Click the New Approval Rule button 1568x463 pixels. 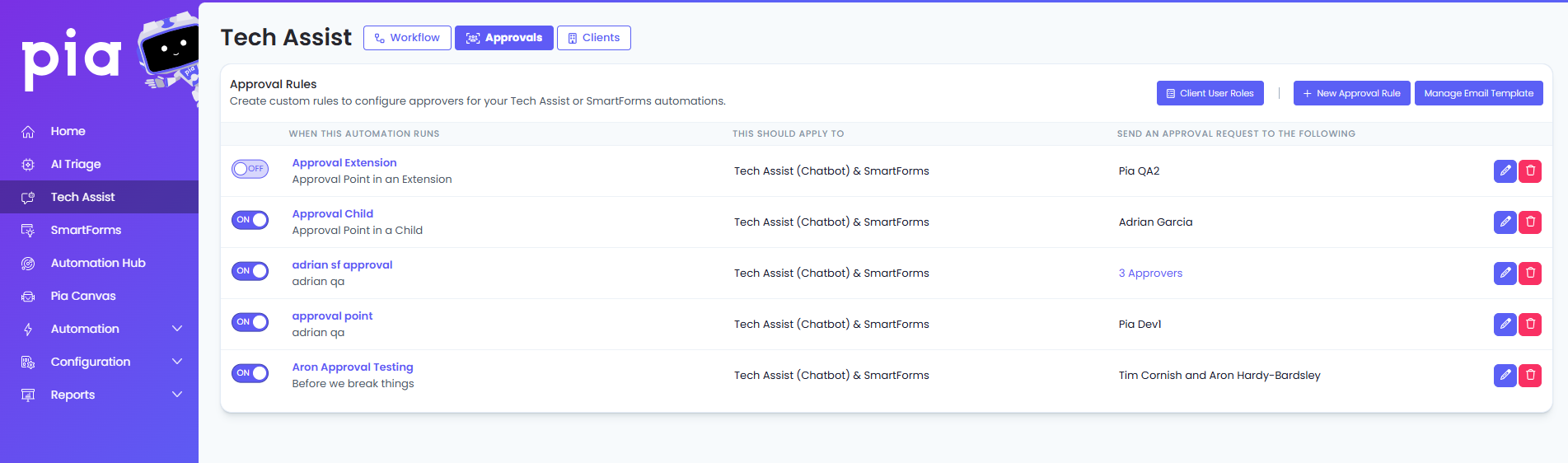(1351, 93)
